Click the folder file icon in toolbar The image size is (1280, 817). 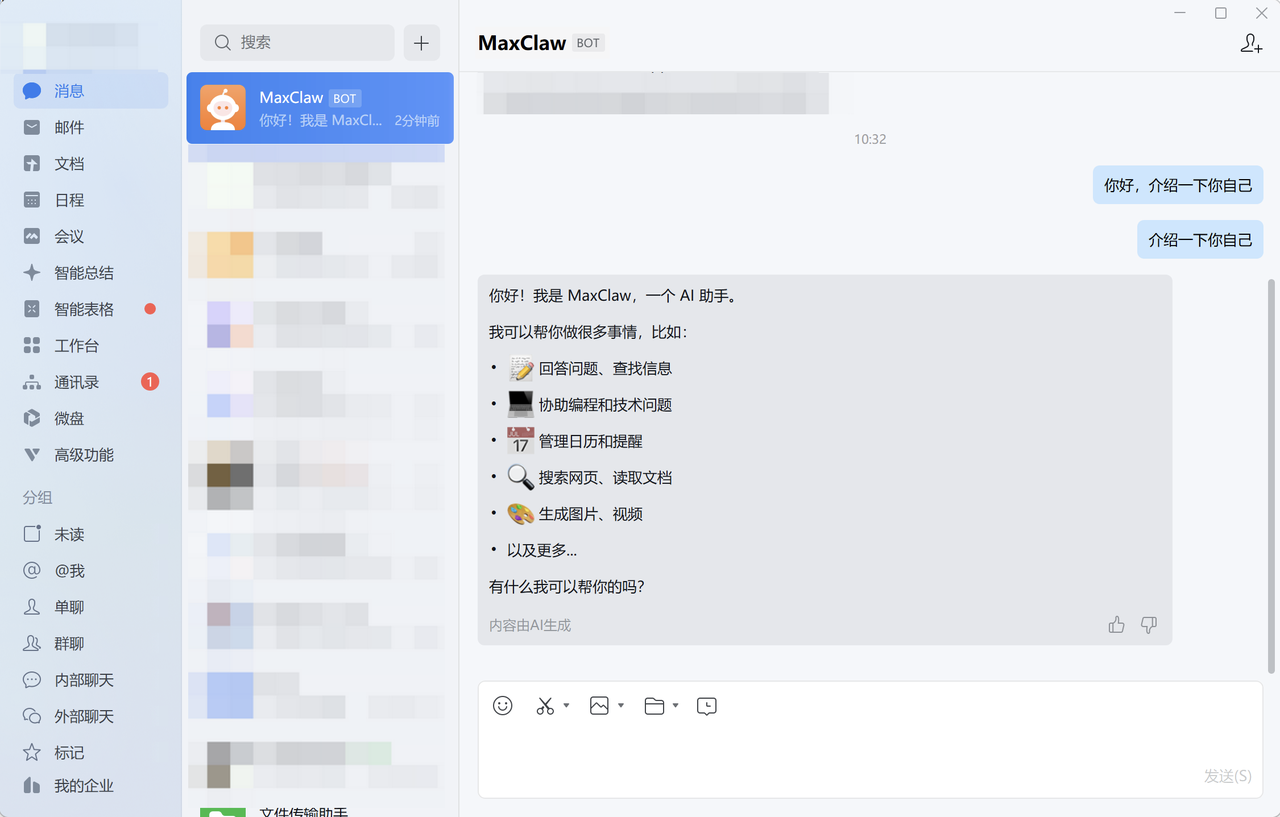click(x=655, y=706)
